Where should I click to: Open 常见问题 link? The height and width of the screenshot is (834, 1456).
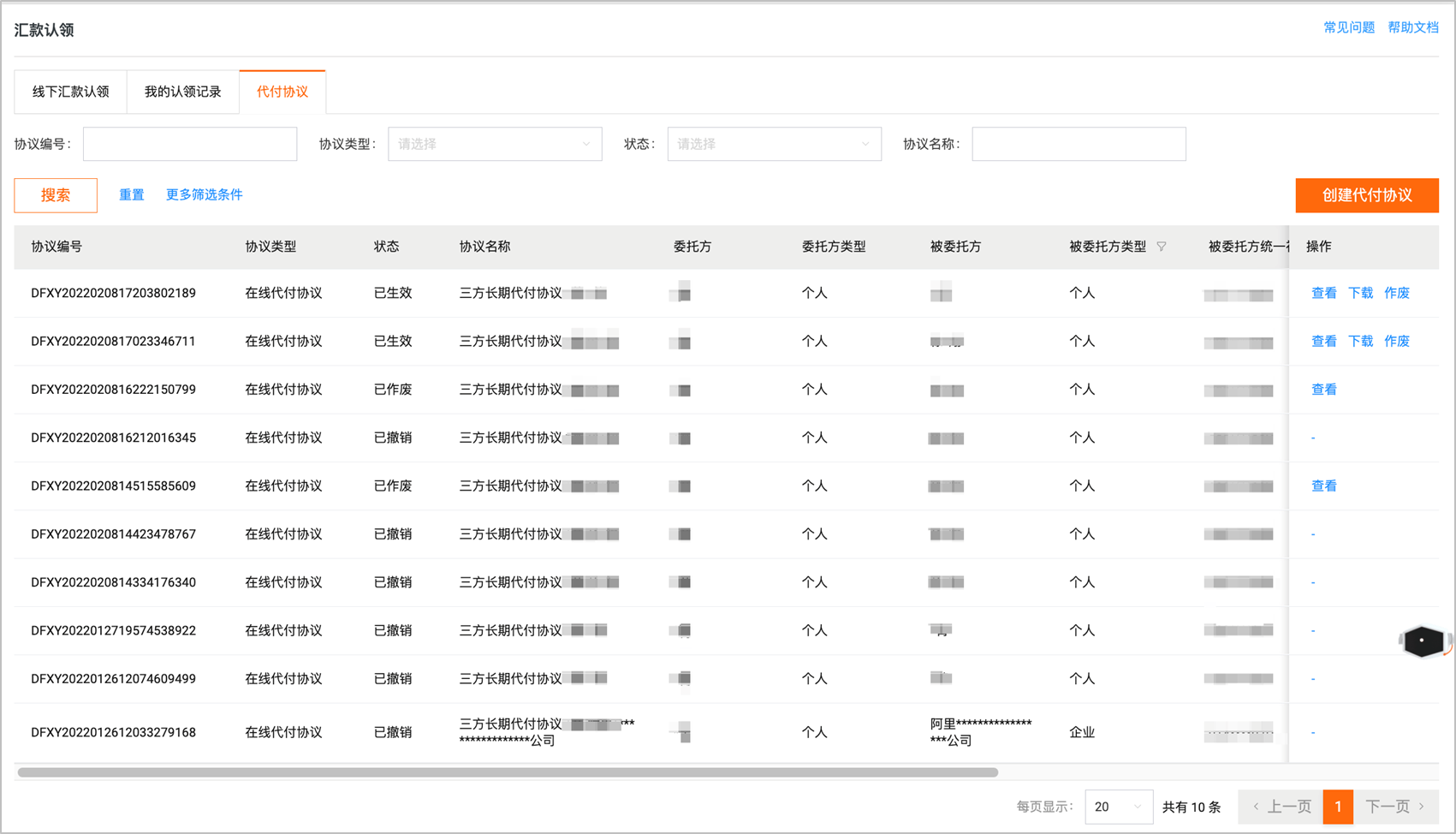pyautogui.click(x=1349, y=27)
